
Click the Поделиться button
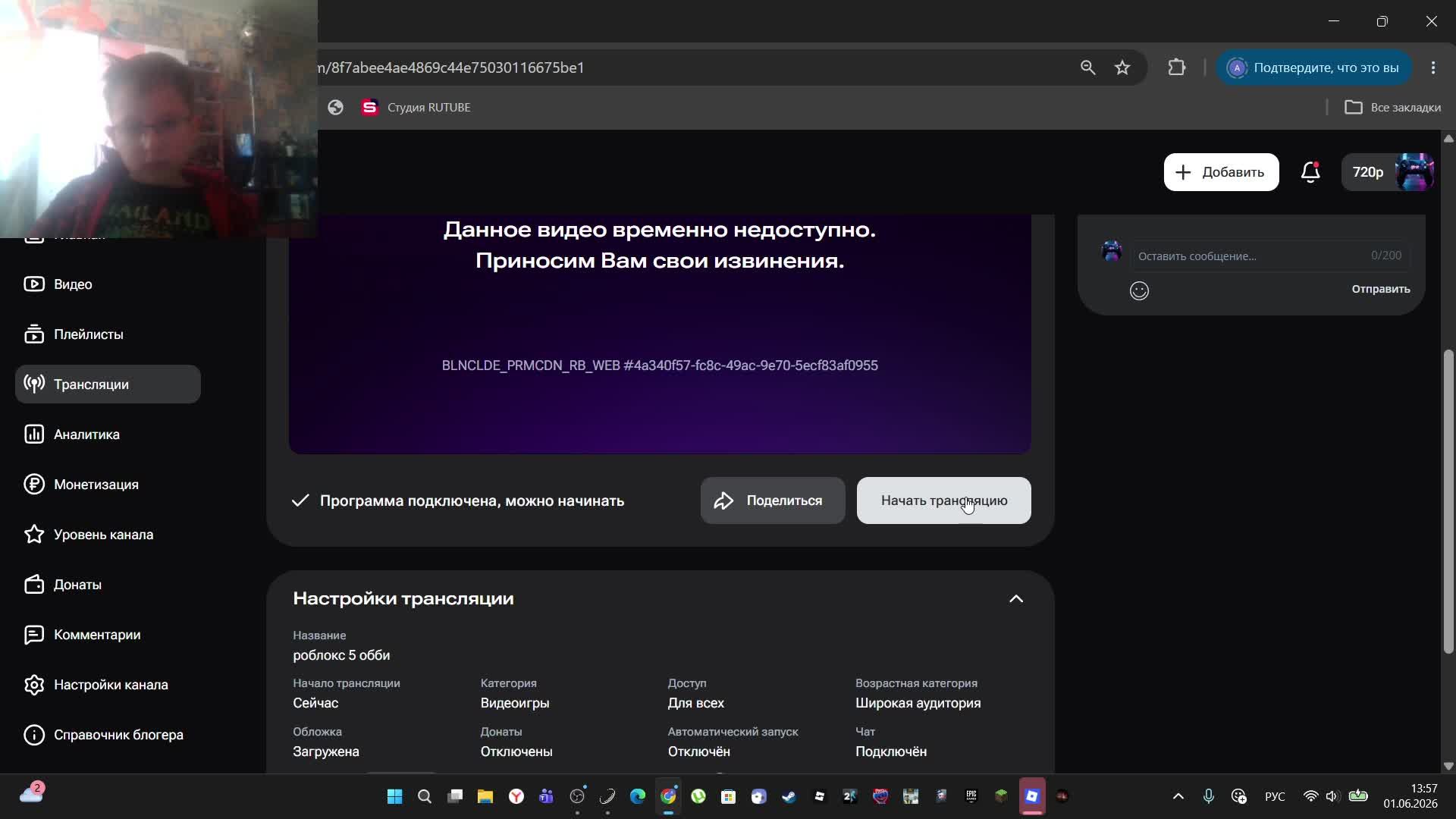[773, 500]
